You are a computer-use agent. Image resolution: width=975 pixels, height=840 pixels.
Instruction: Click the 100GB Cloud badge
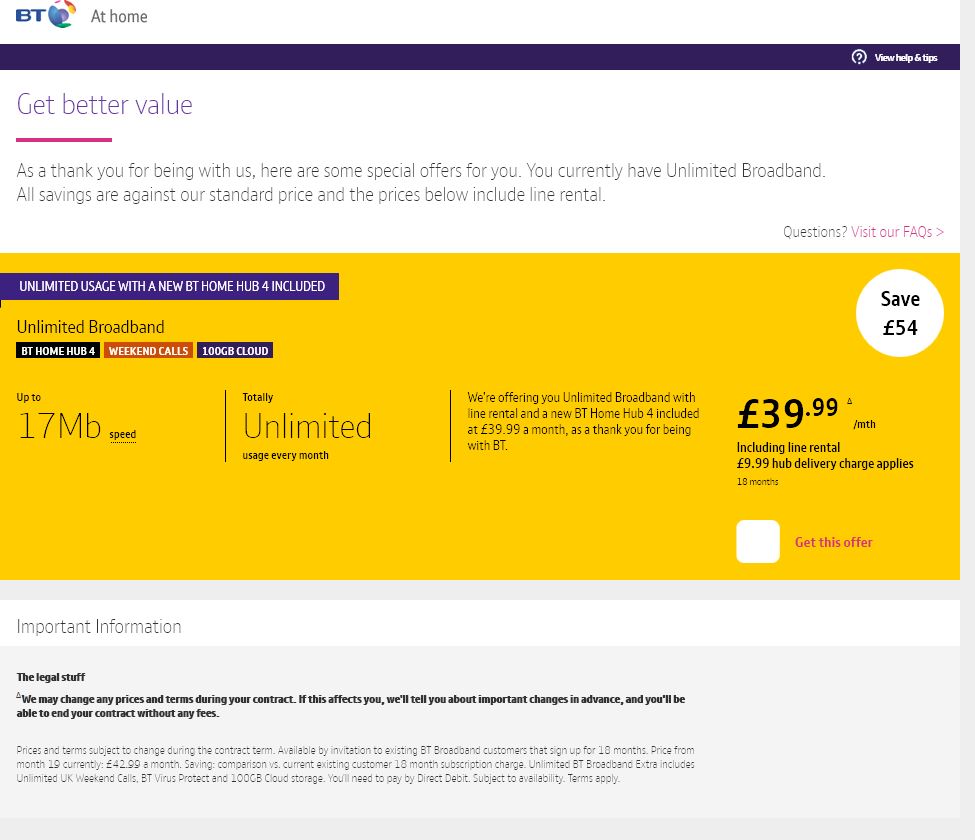click(x=235, y=351)
